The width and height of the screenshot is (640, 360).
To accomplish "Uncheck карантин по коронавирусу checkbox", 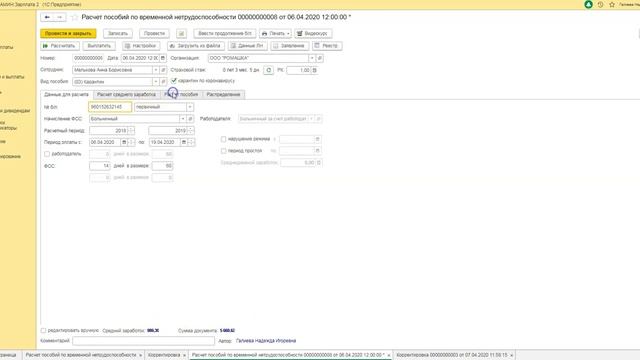I will 173,81.
